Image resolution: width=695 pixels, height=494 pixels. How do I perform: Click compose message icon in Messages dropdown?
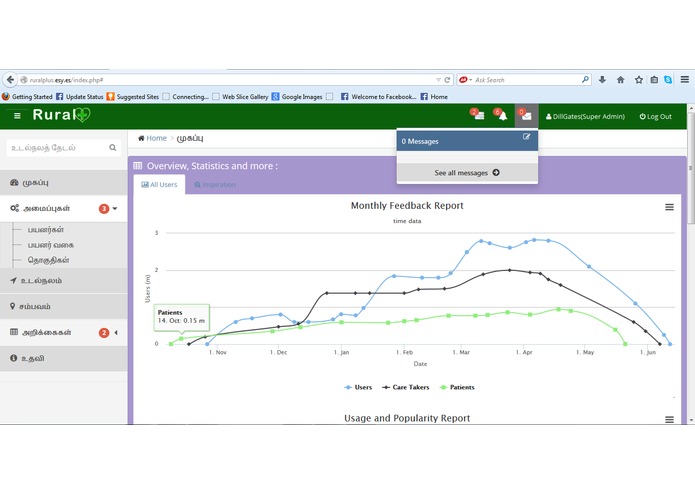point(526,137)
